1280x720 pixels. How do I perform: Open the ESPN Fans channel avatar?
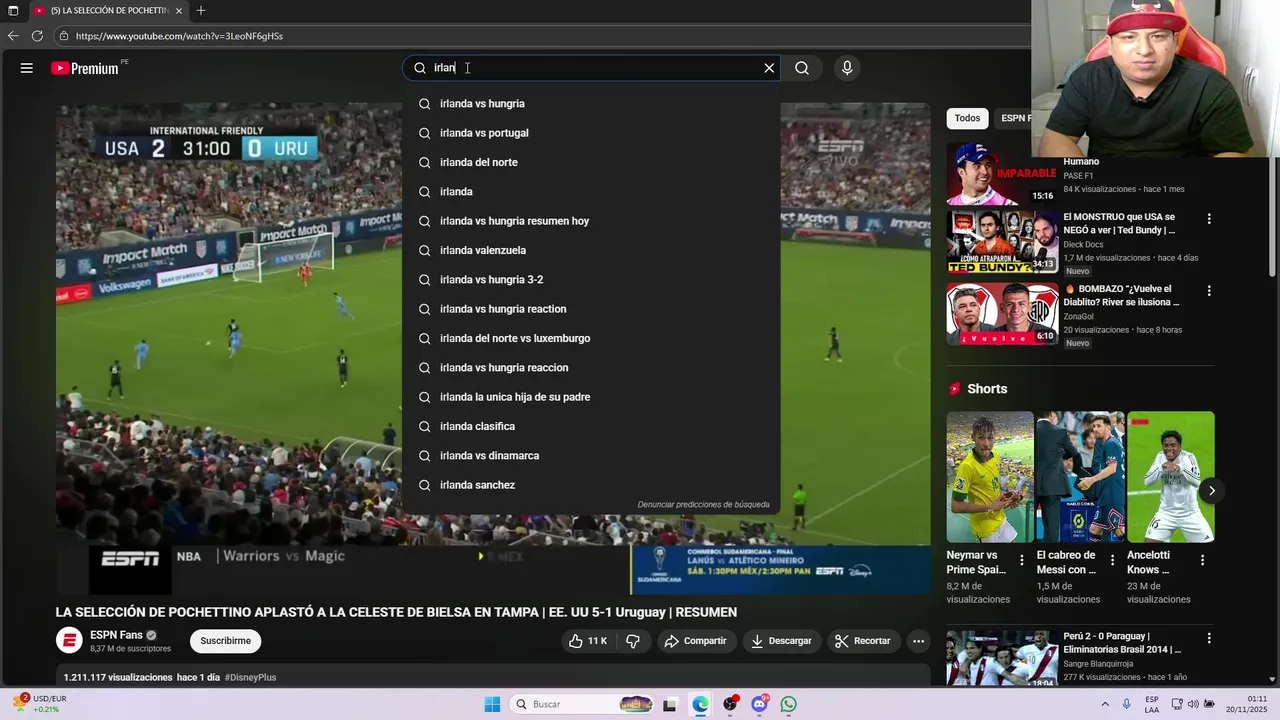point(69,641)
